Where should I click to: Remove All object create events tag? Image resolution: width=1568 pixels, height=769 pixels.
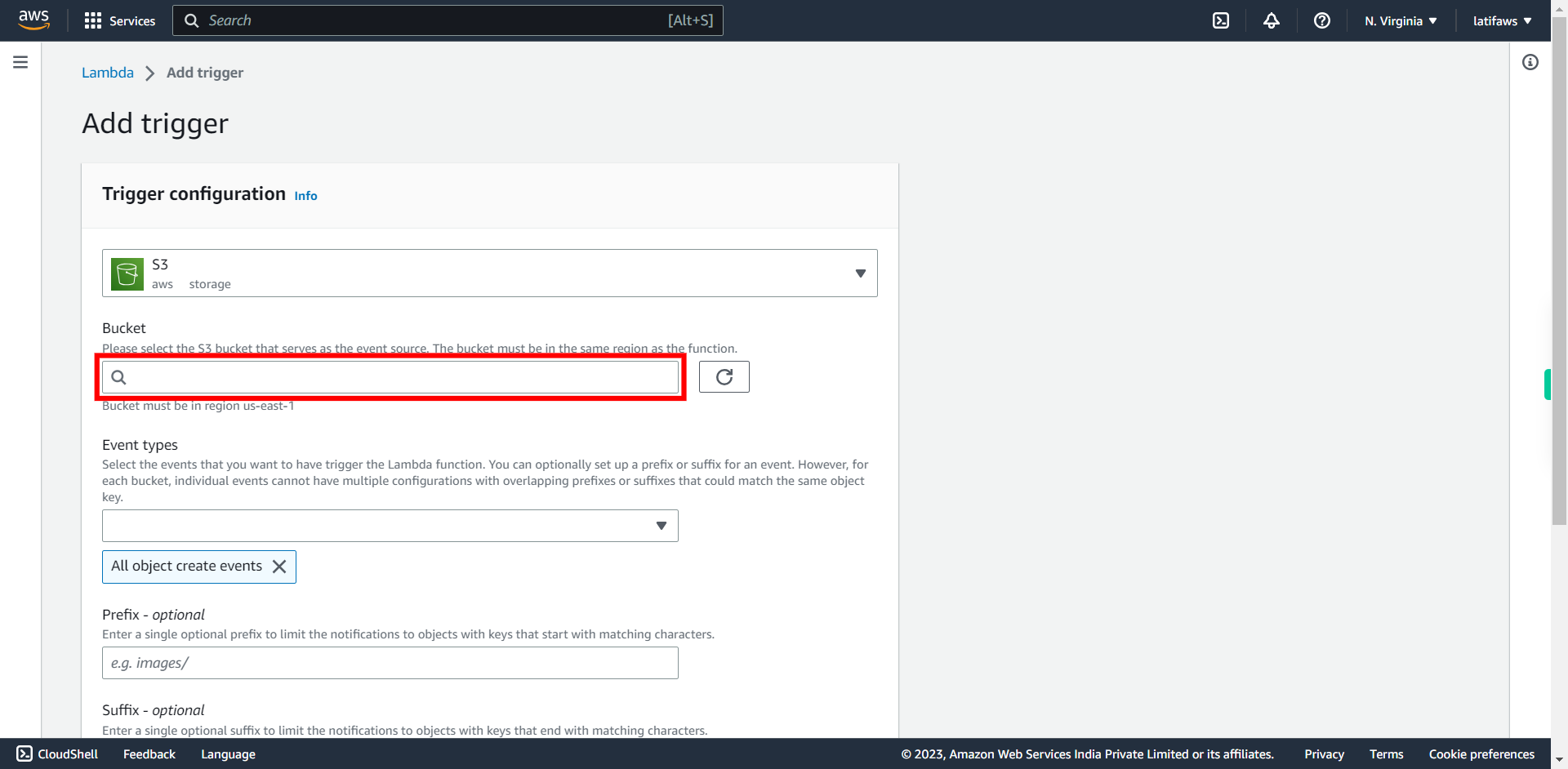click(279, 567)
